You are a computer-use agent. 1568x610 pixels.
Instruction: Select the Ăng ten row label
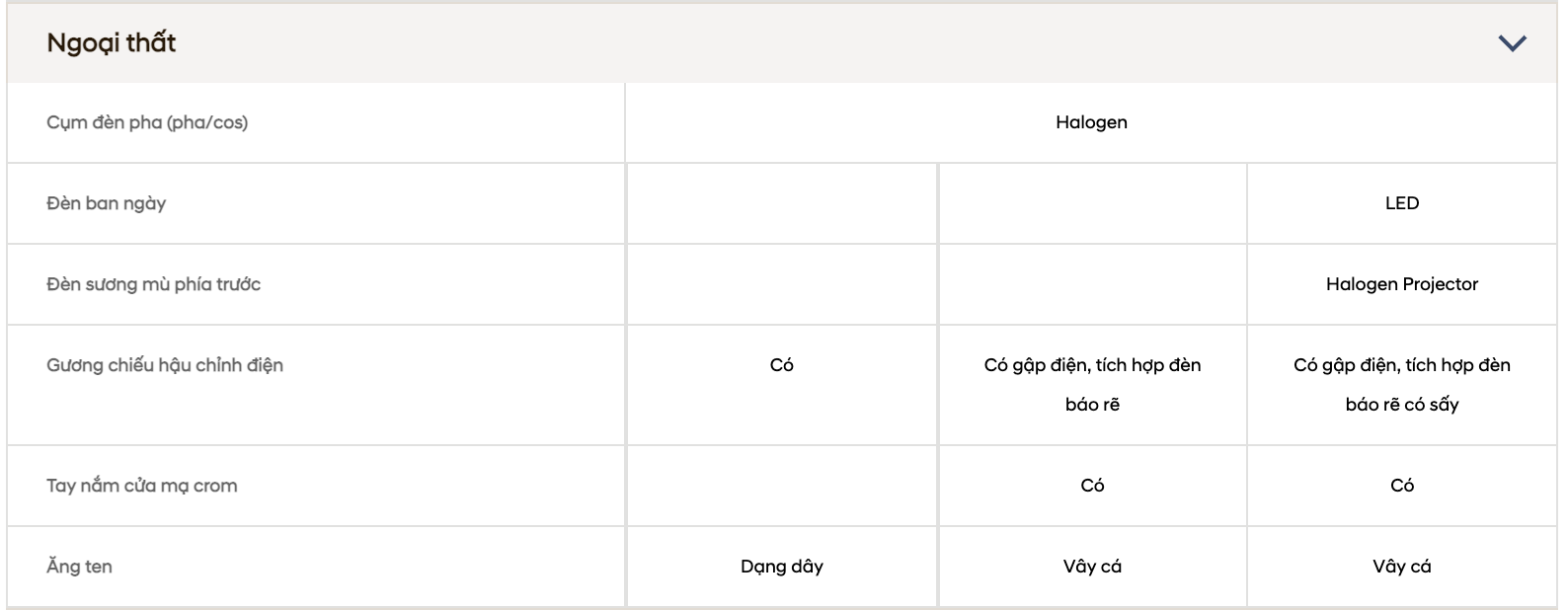pos(79,567)
